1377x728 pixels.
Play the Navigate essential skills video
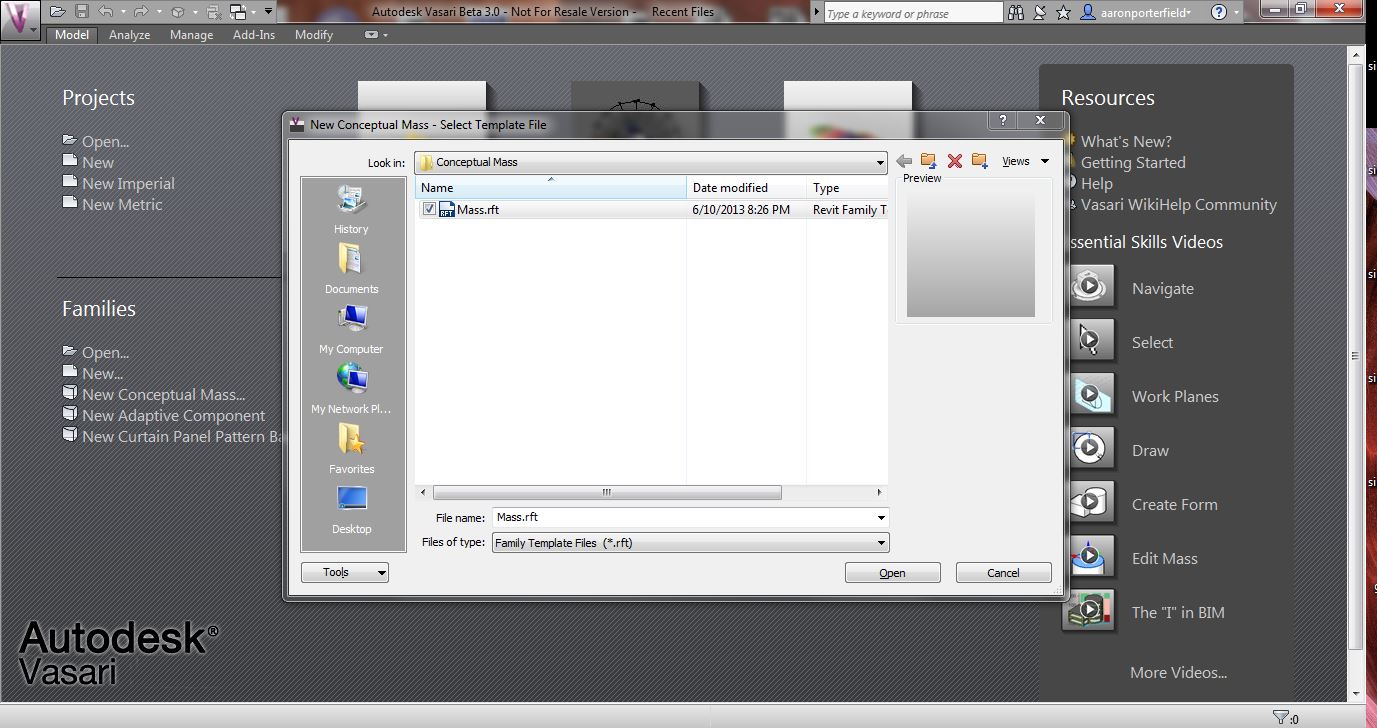(1089, 288)
